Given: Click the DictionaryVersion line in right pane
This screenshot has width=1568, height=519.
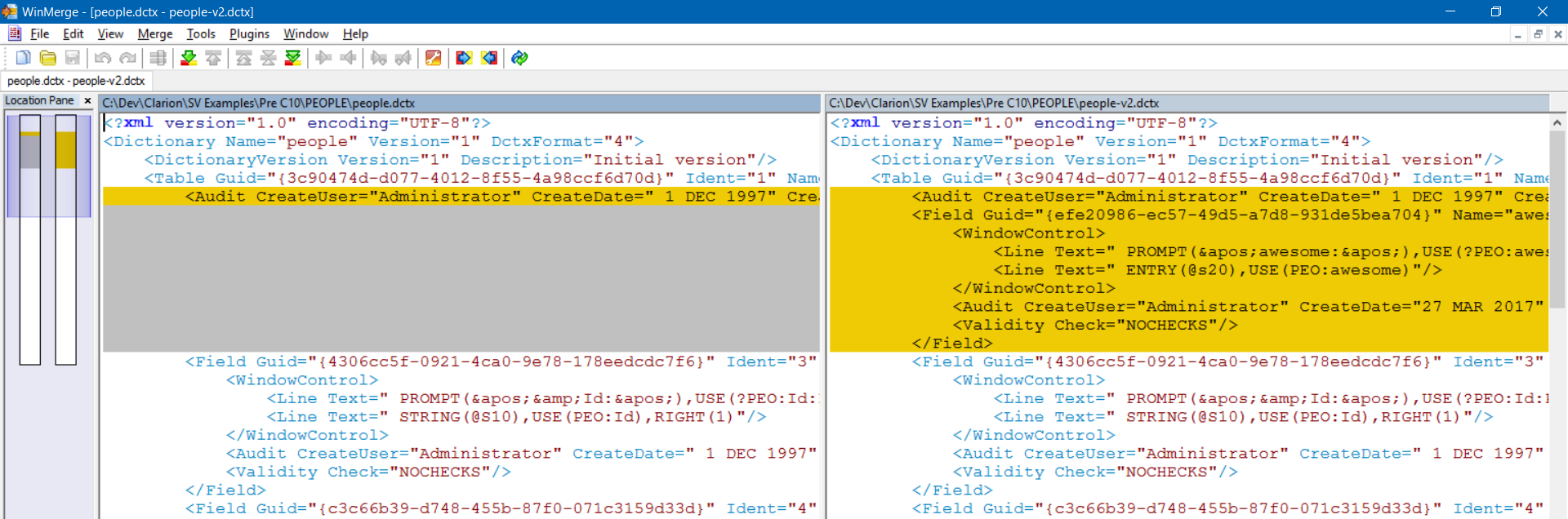Looking at the screenshot, I should (x=1189, y=160).
